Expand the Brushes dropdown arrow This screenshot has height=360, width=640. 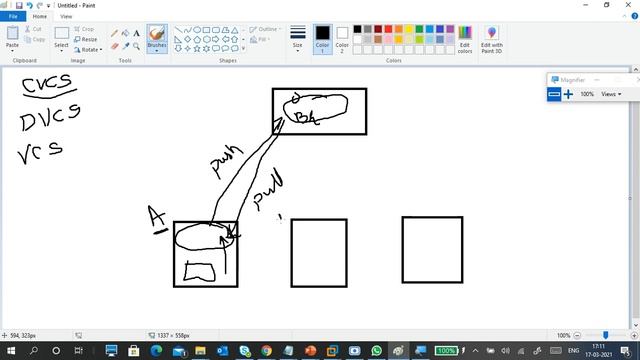coord(157,50)
